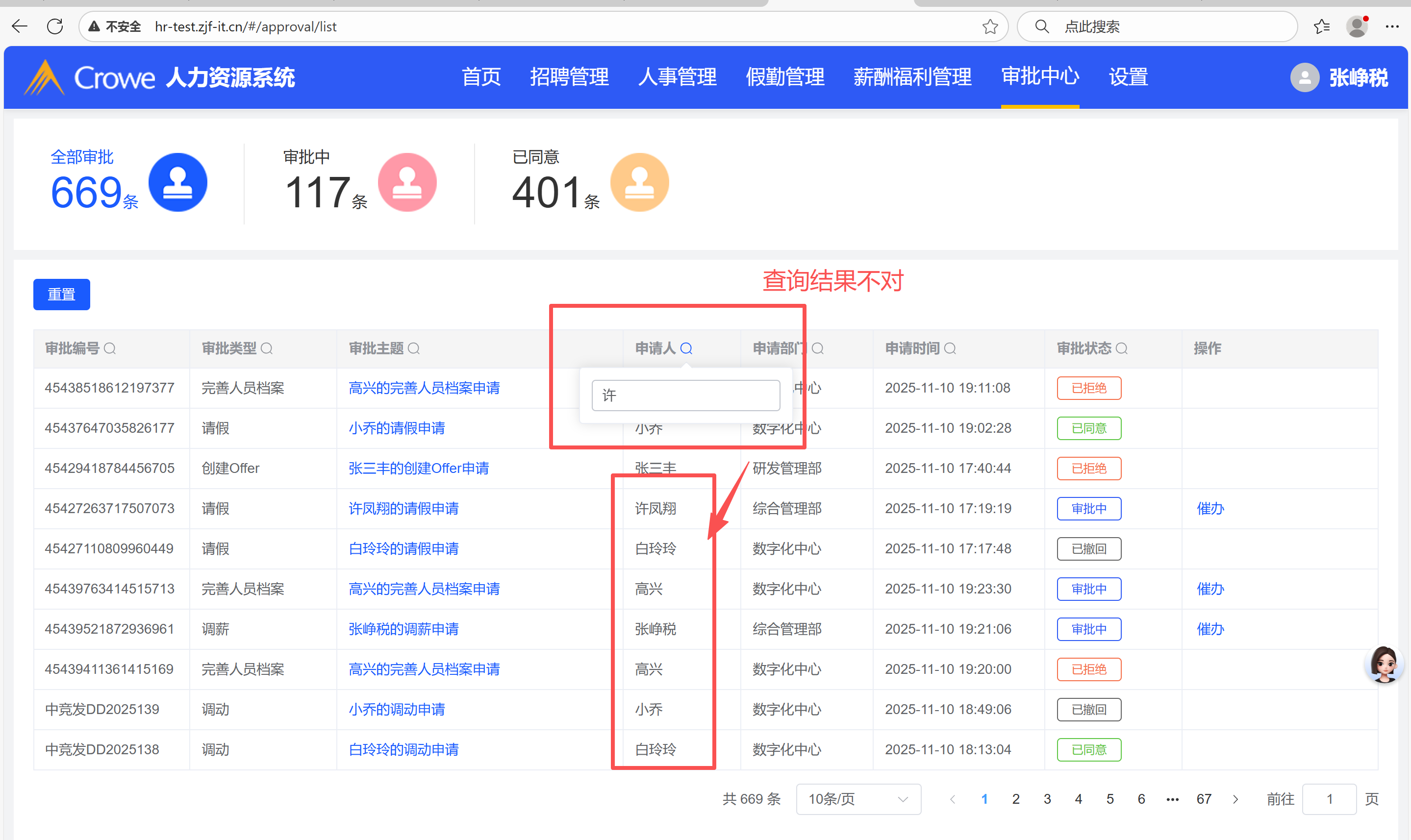Open the 审批状态 column filter icon
The height and width of the screenshot is (840, 1411).
click(1122, 348)
